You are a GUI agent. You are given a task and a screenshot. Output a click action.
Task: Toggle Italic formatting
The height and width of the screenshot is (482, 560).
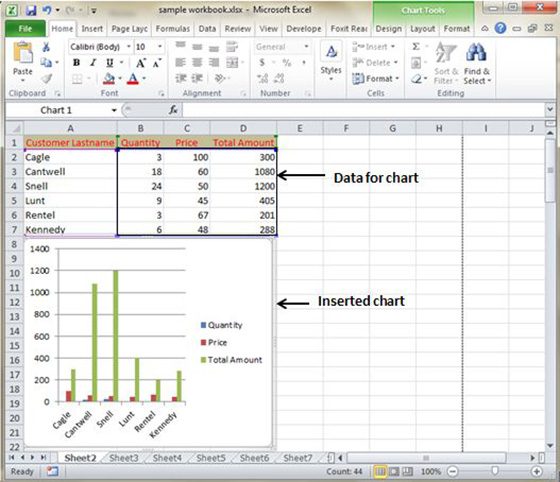[93, 63]
